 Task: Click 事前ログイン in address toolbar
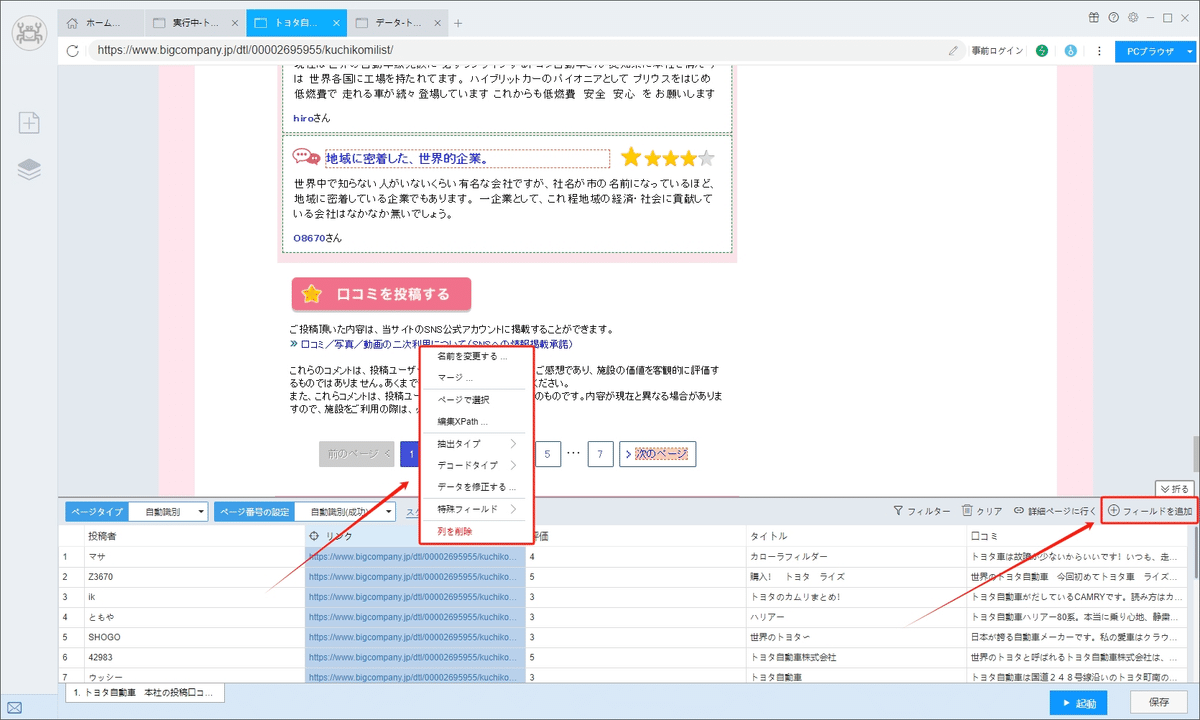click(997, 50)
